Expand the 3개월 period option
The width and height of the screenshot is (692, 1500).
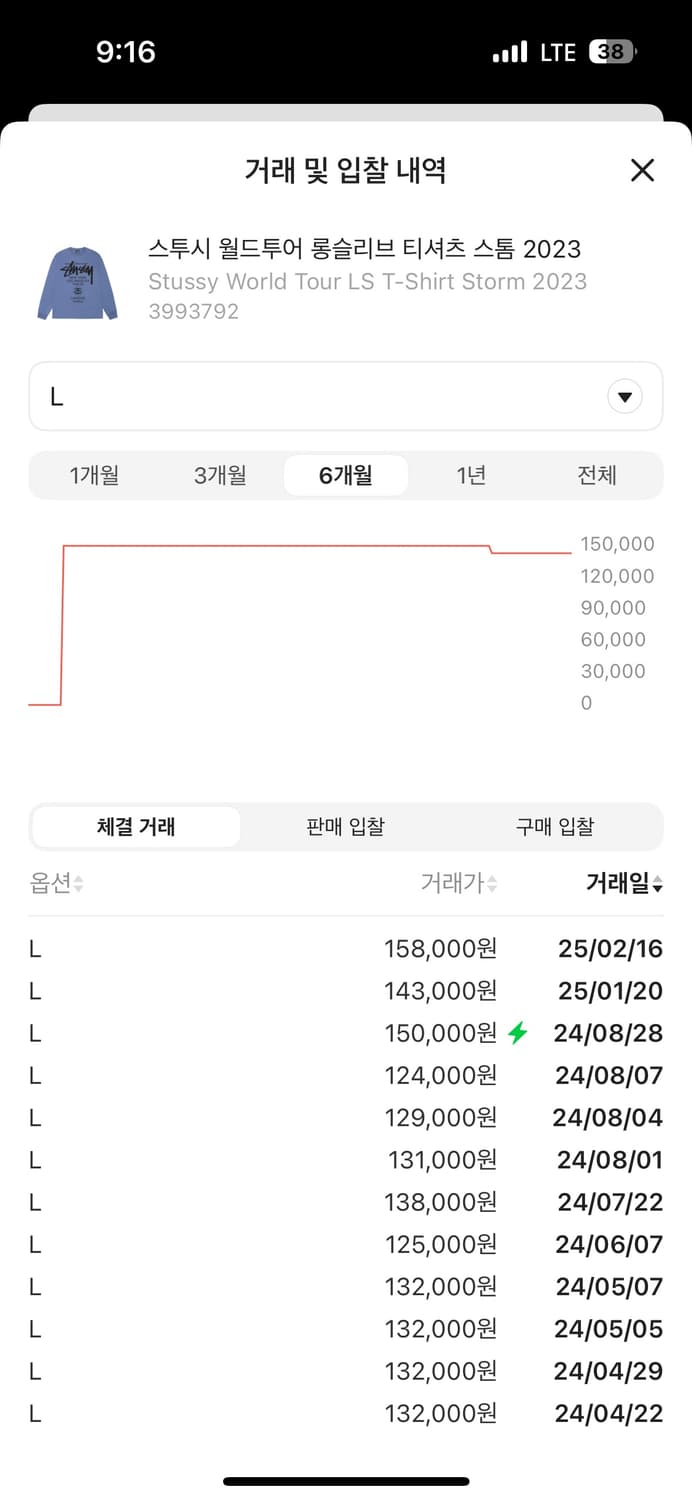[219, 475]
